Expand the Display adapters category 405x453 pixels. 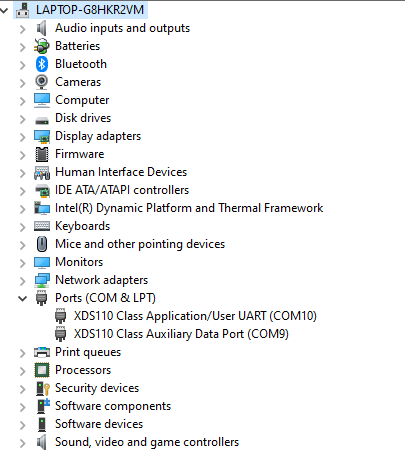(23, 137)
